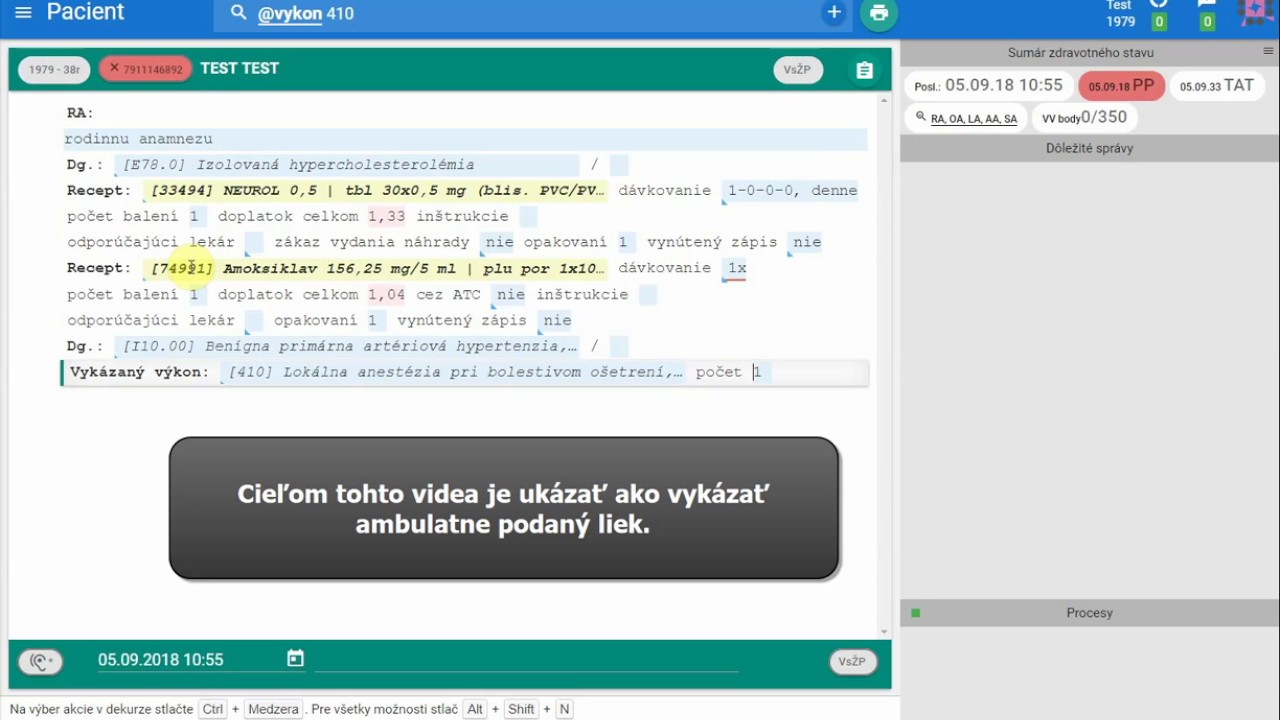Open Sumár zdravotného stavu panel menu
The height and width of the screenshot is (720, 1280).
point(1268,51)
